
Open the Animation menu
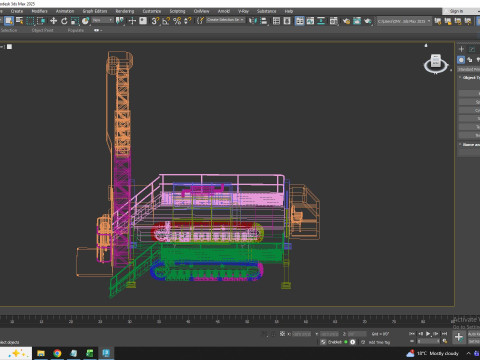[x=65, y=11]
